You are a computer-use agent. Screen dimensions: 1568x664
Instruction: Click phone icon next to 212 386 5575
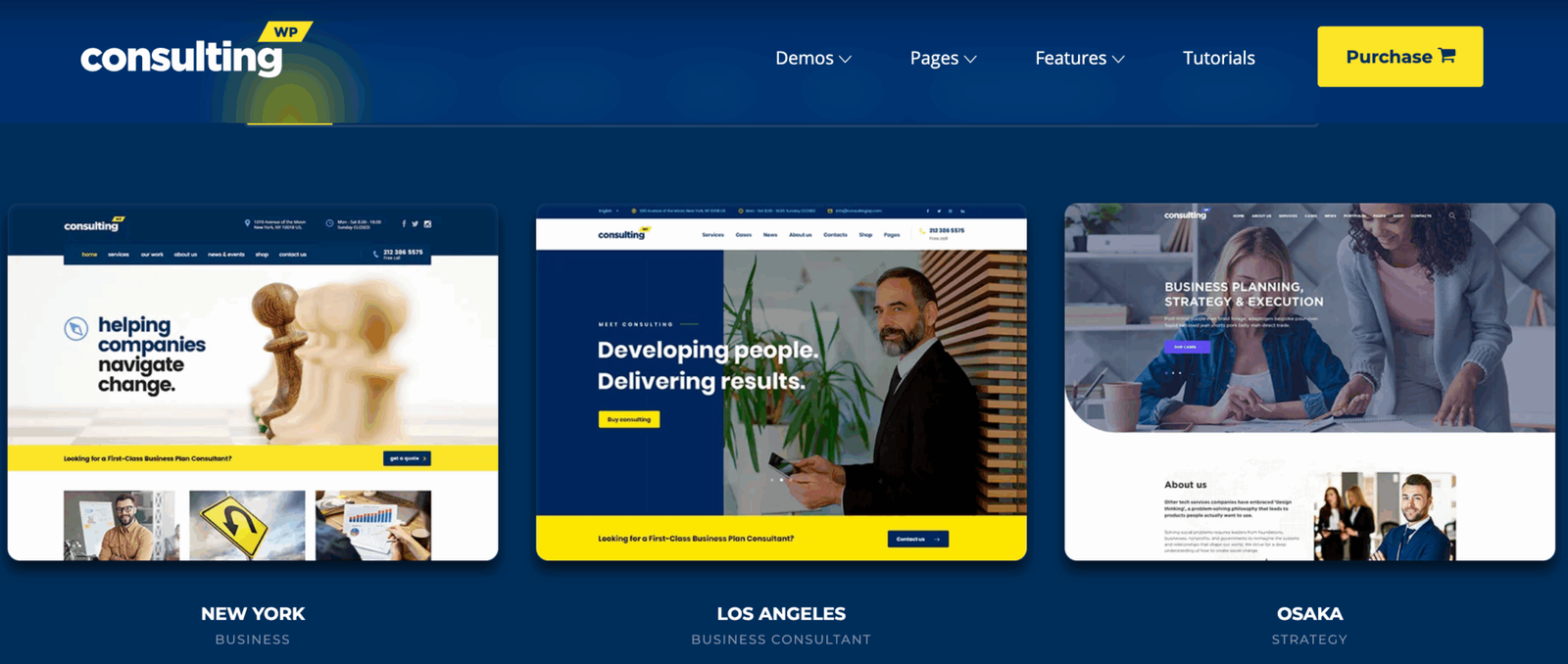[376, 254]
